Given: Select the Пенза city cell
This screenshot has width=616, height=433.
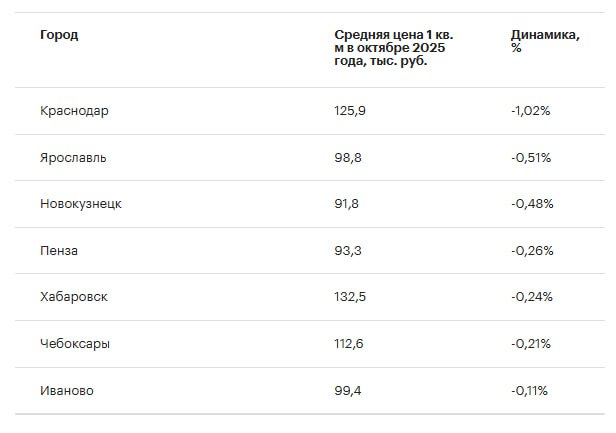Looking at the screenshot, I should [x=59, y=251].
